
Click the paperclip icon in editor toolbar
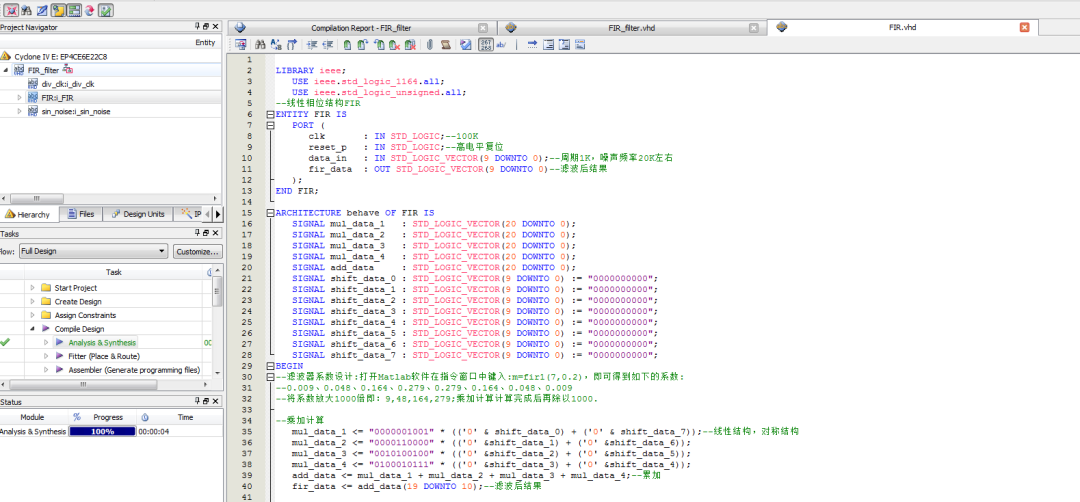(x=428, y=45)
